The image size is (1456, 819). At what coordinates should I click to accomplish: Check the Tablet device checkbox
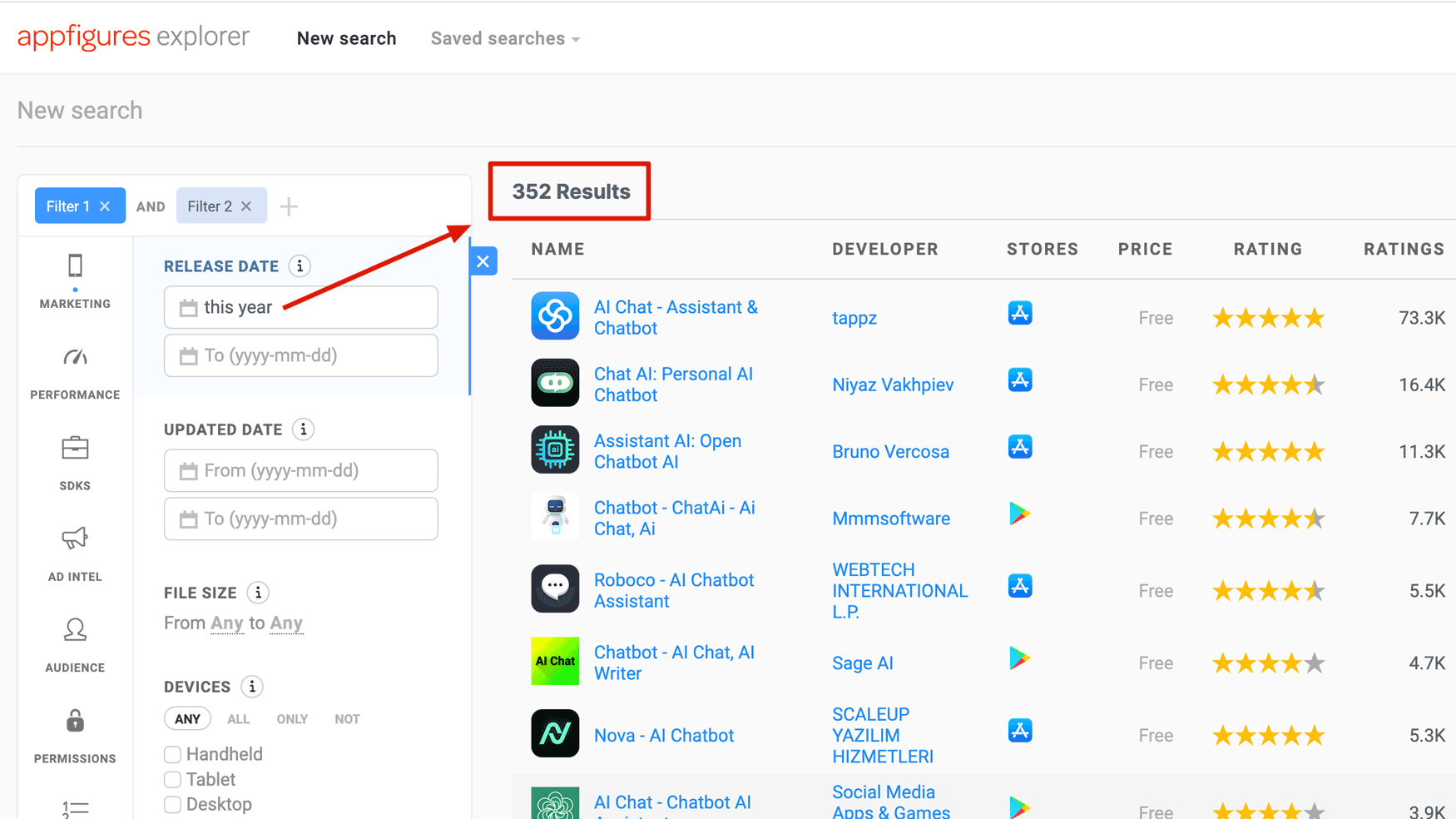point(172,780)
